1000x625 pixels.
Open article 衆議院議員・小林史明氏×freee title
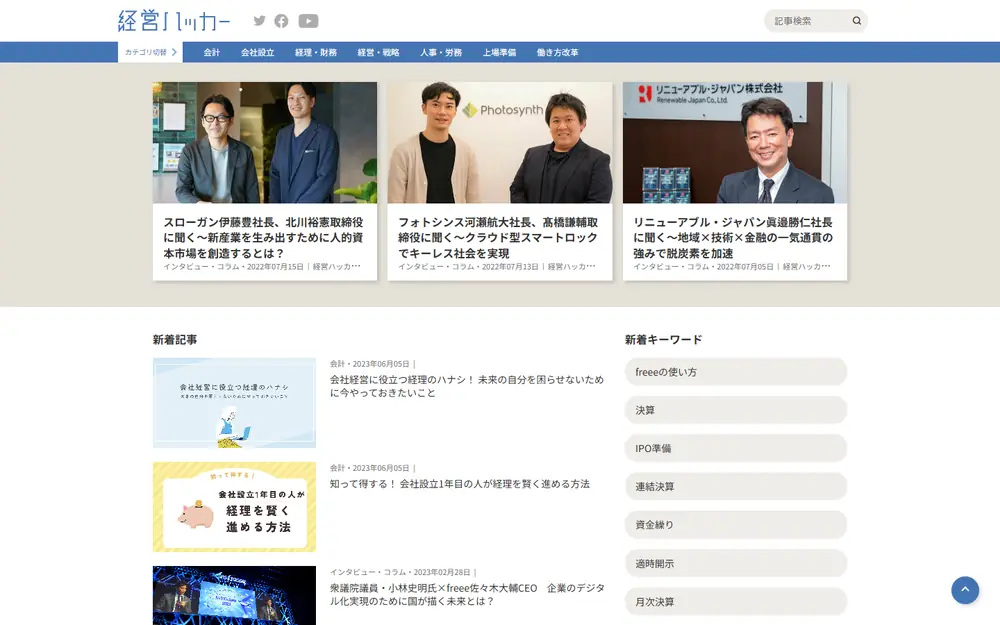pos(467,594)
